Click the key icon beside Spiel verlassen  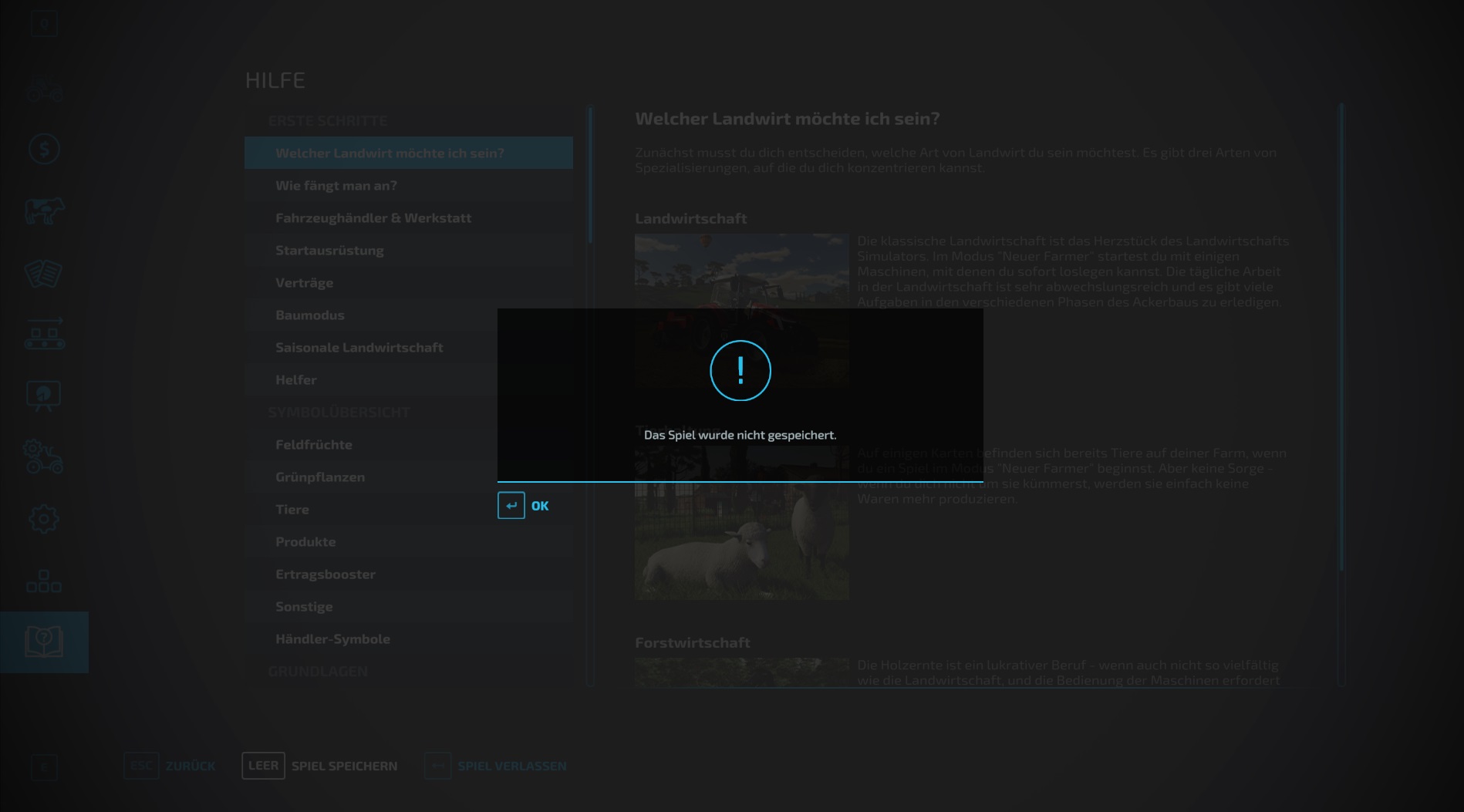tap(437, 766)
